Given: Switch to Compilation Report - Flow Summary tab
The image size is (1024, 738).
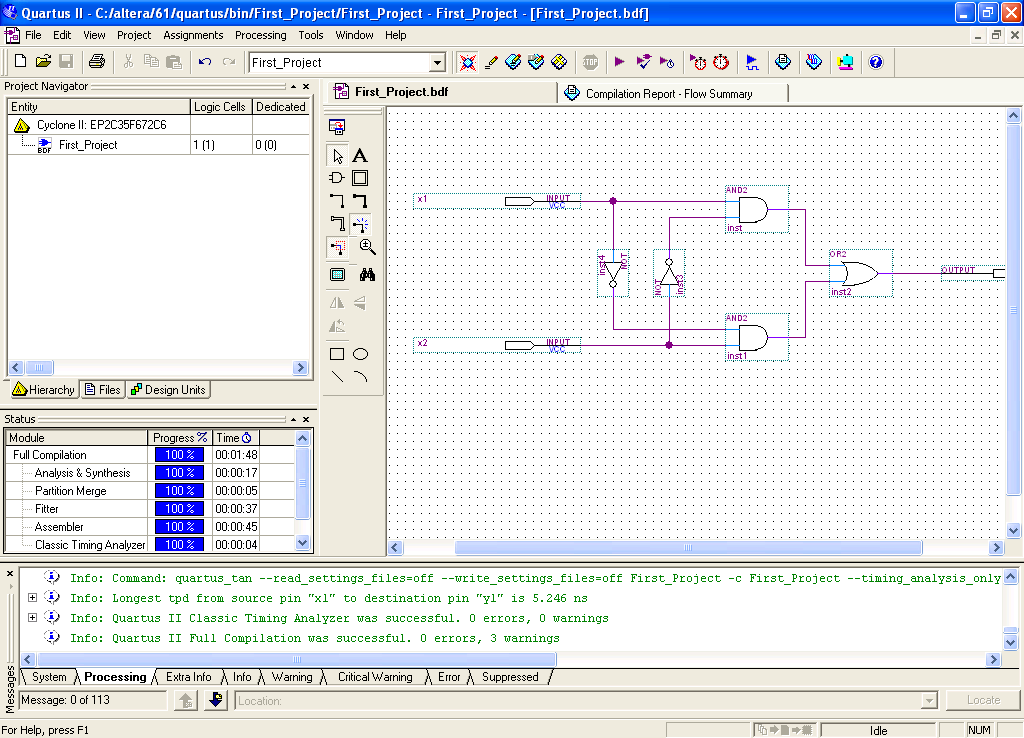Looking at the screenshot, I should pyautogui.click(x=668, y=94).
